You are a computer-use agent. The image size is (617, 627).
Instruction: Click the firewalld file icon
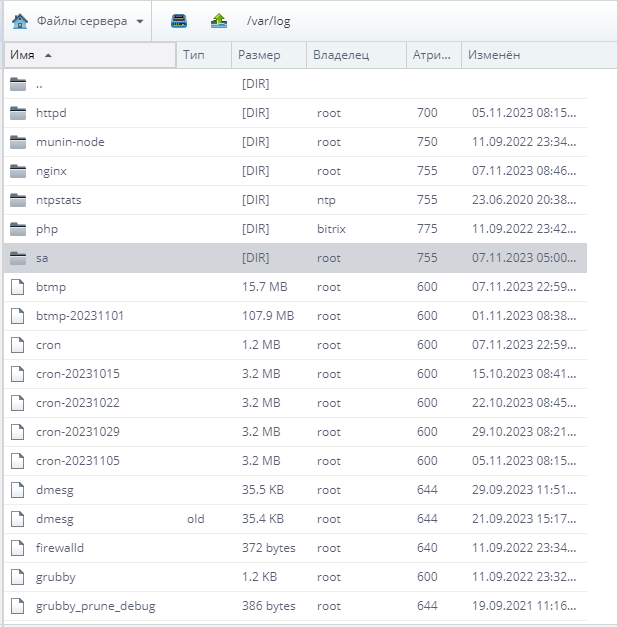[x=17, y=548]
